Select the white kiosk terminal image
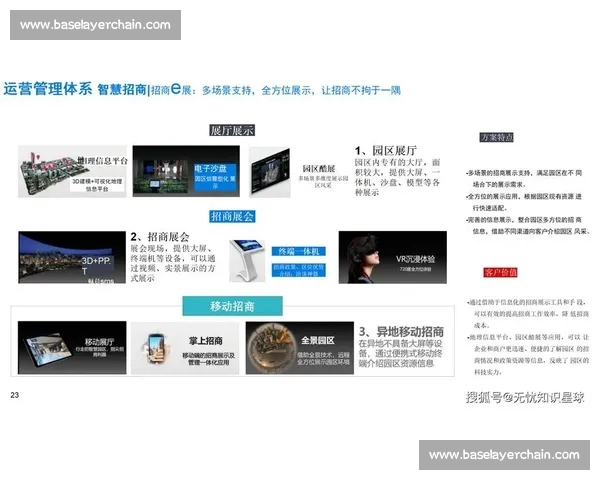This screenshot has height=480, width=600. [247, 261]
